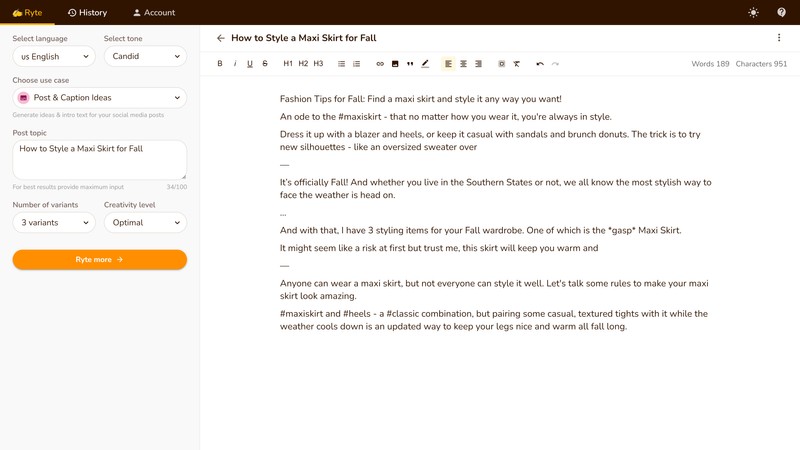
Task: Click into the Post topic text field
Action: click(x=99, y=160)
